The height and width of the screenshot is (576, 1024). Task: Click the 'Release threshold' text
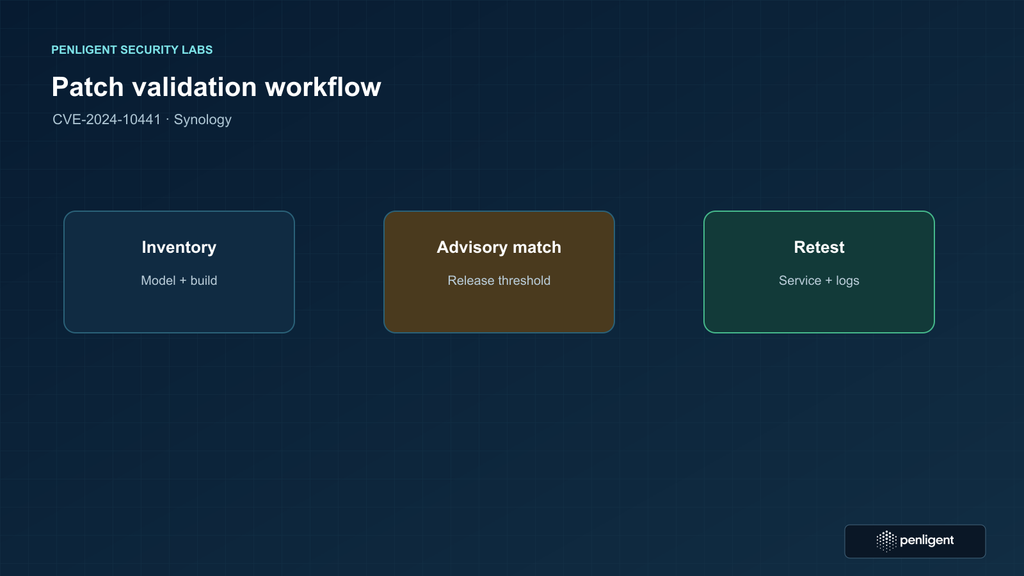pyautogui.click(x=499, y=280)
